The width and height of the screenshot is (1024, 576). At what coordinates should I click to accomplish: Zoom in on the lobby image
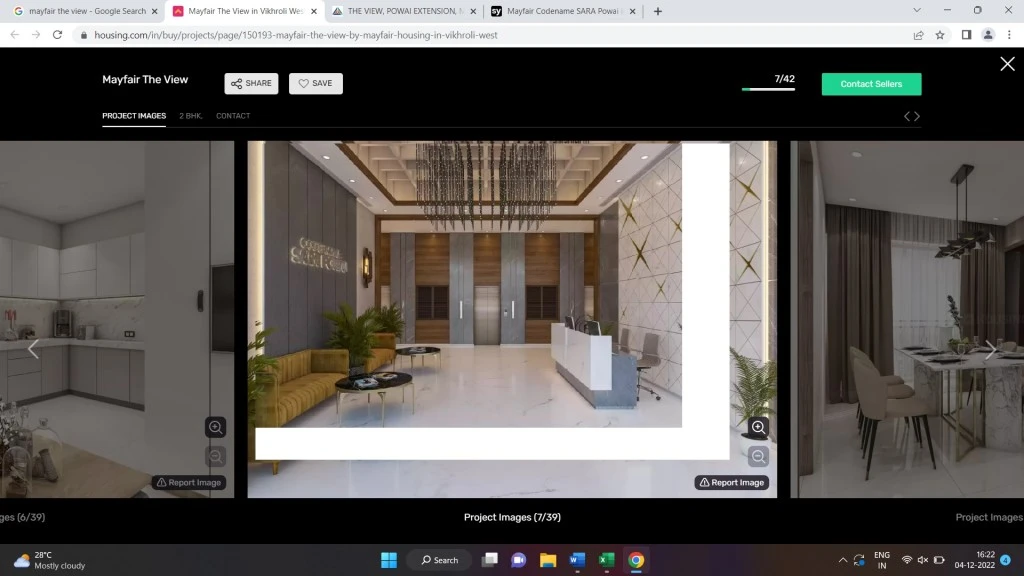click(758, 428)
